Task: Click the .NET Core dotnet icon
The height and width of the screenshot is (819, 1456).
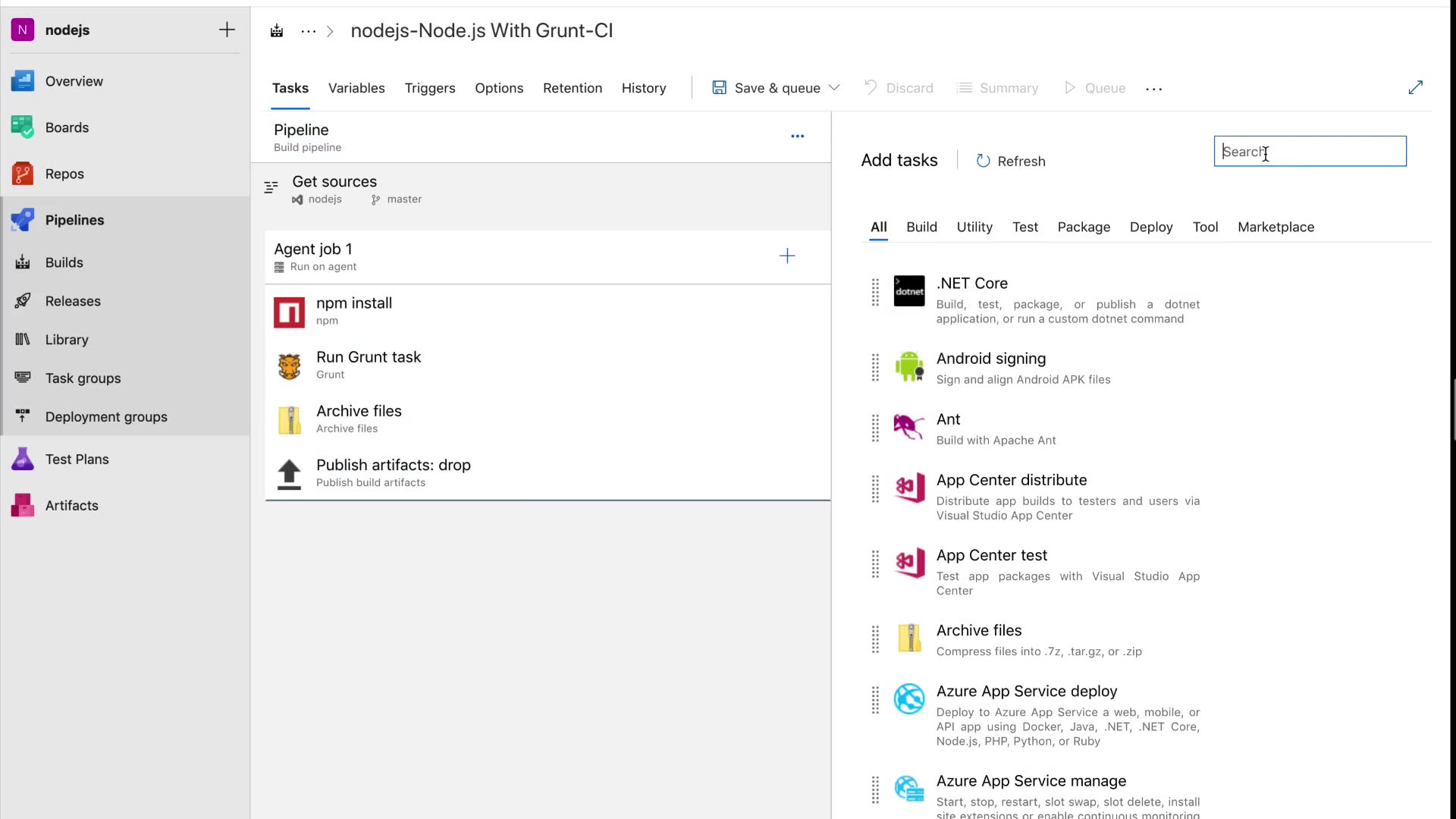Action: 908,291
